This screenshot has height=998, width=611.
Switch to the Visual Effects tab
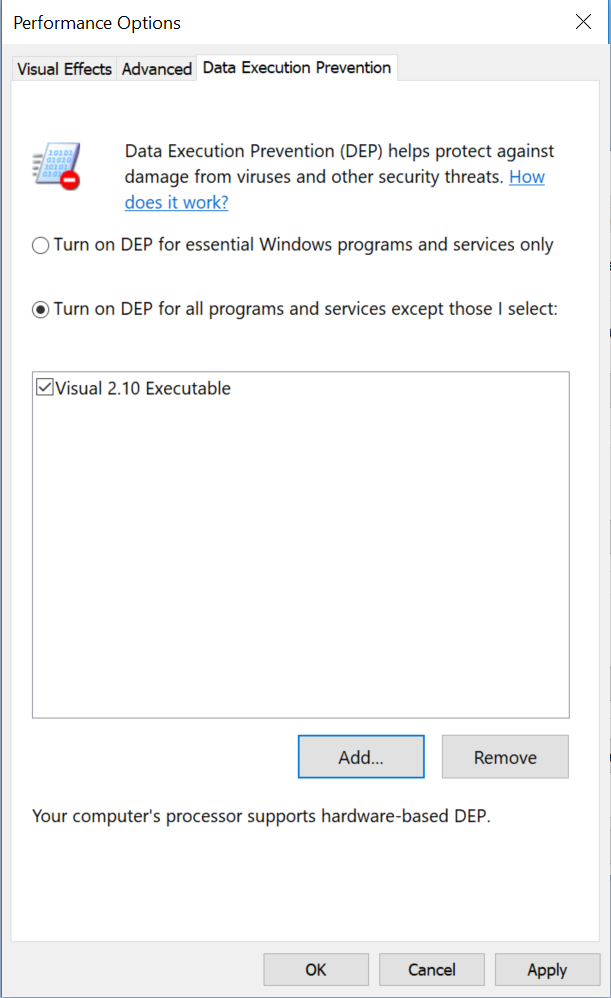[x=64, y=69]
